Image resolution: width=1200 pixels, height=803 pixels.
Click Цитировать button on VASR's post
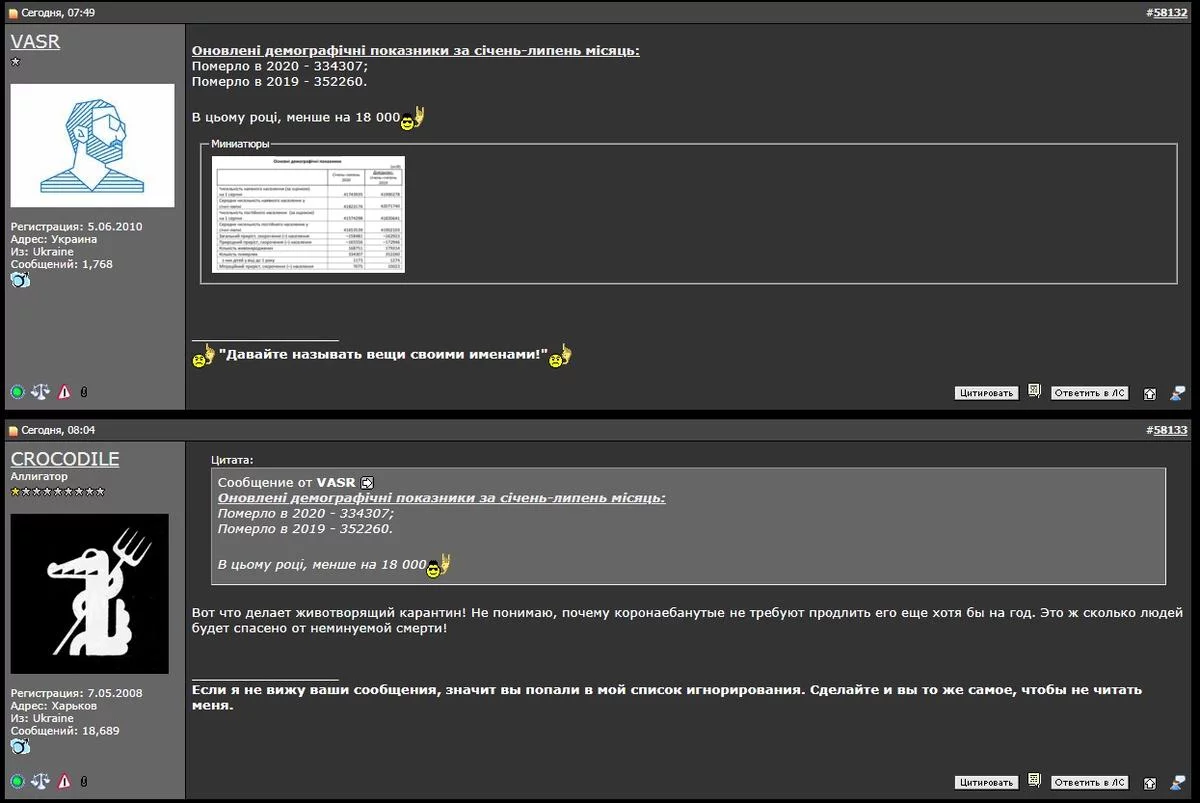click(986, 393)
